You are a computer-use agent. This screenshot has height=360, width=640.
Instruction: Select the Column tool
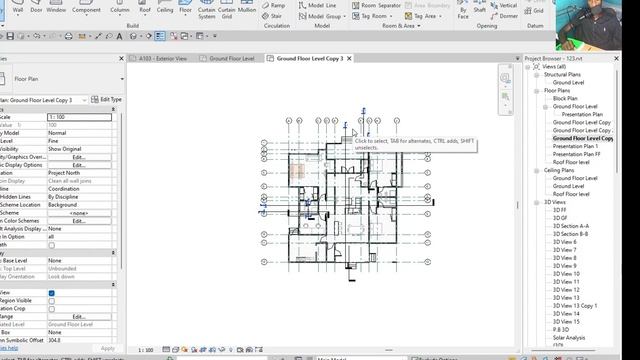click(x=120, y=7)
